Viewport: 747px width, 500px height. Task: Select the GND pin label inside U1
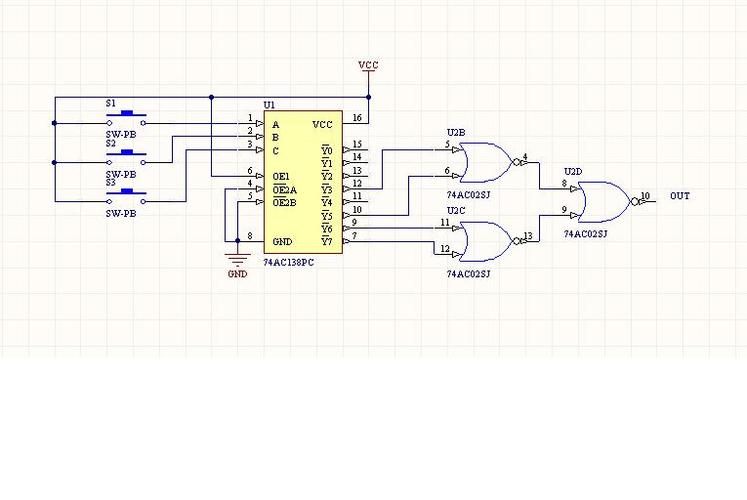(283, 242)
